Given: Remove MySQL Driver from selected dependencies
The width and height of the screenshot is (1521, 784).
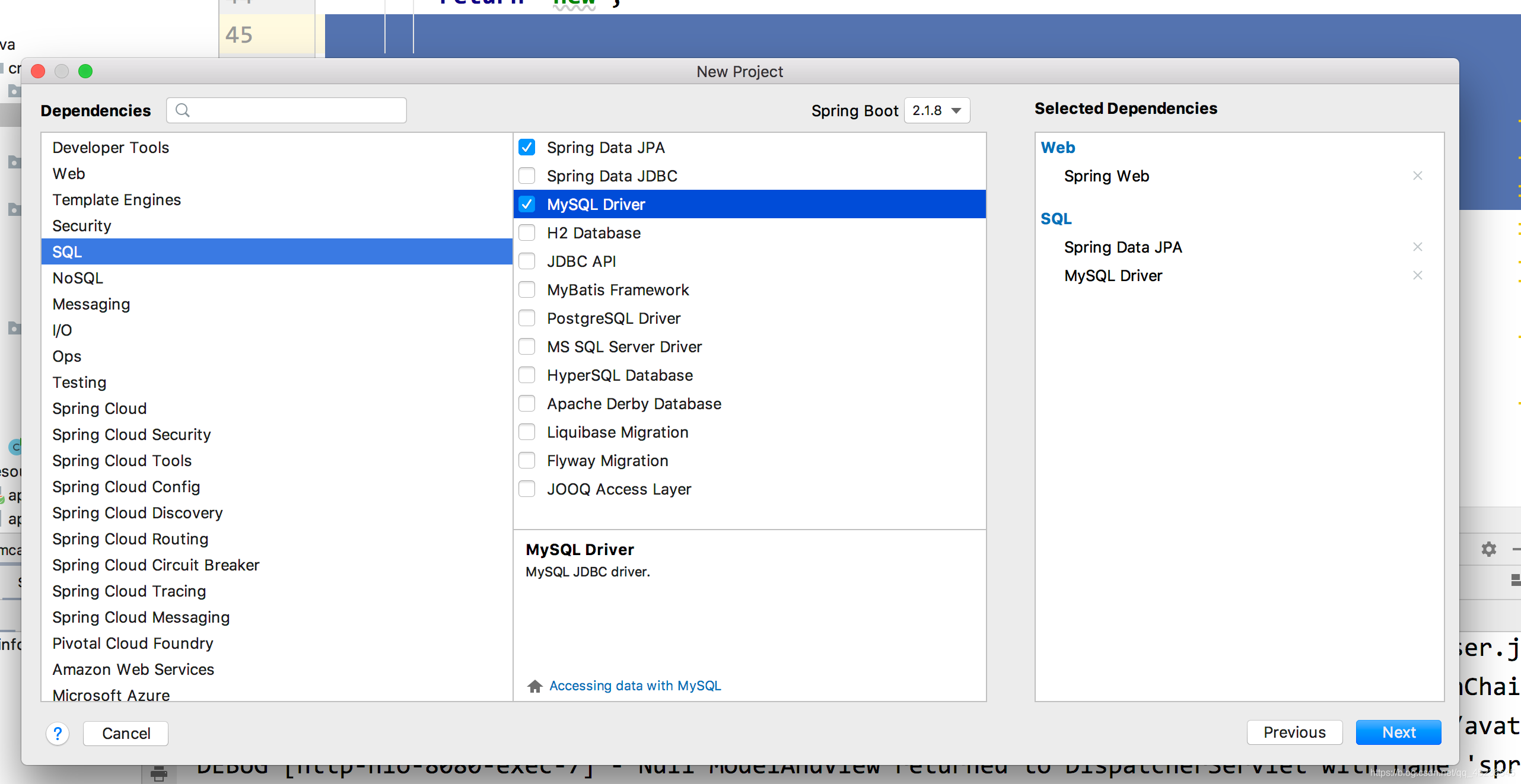Looking at the screenshot, I should tap(1418, 275).
